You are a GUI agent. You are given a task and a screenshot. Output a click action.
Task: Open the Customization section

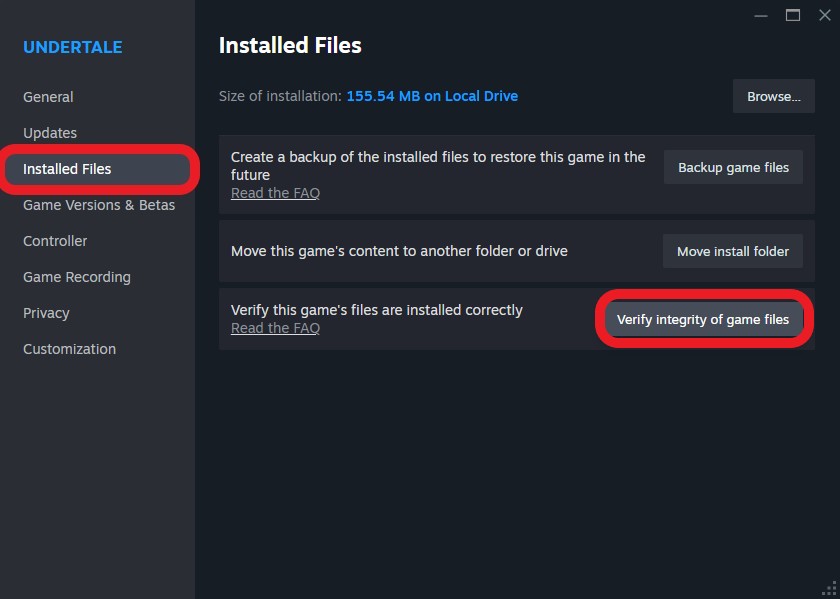pos(69,349)
